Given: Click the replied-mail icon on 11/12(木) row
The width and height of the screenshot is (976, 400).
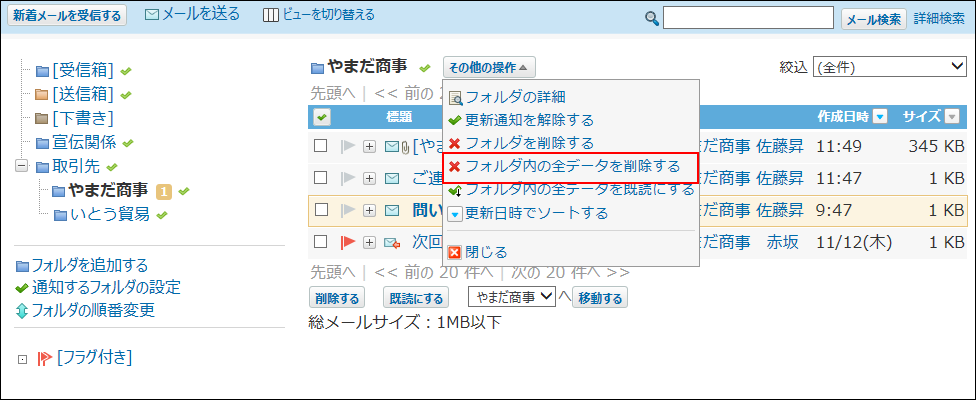Looking at the screenshot, I should [x=392, y=243].
